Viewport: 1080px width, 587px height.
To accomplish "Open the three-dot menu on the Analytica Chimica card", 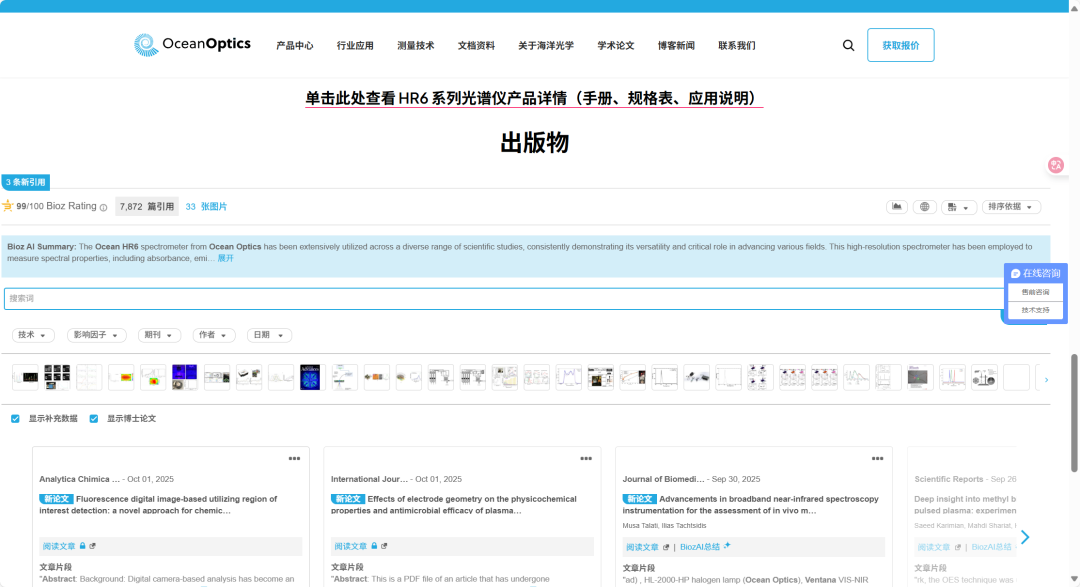I will click(294, 457).
